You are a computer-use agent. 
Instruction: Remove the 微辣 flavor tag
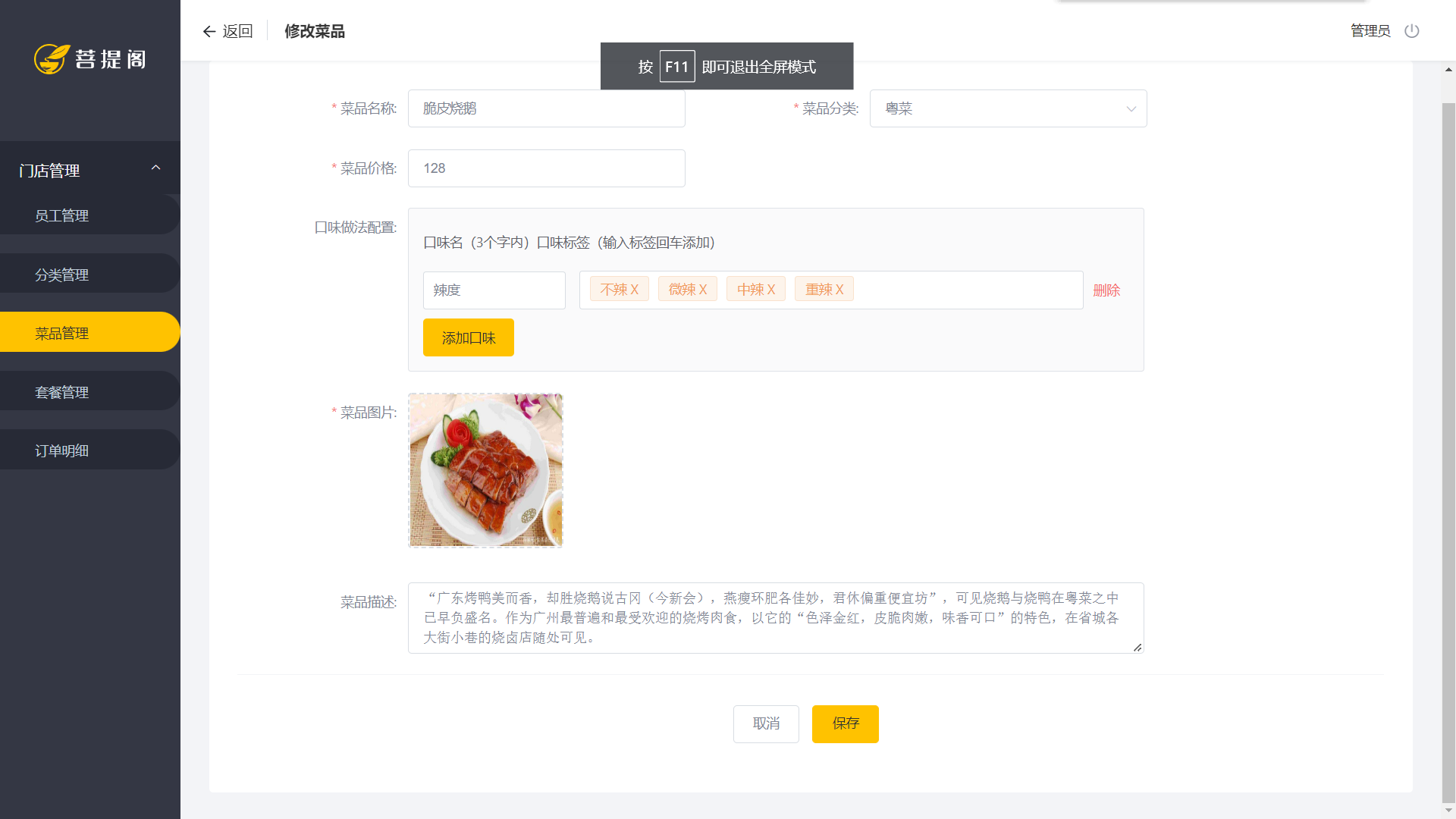pyautogui.click(x=703, y=290)
